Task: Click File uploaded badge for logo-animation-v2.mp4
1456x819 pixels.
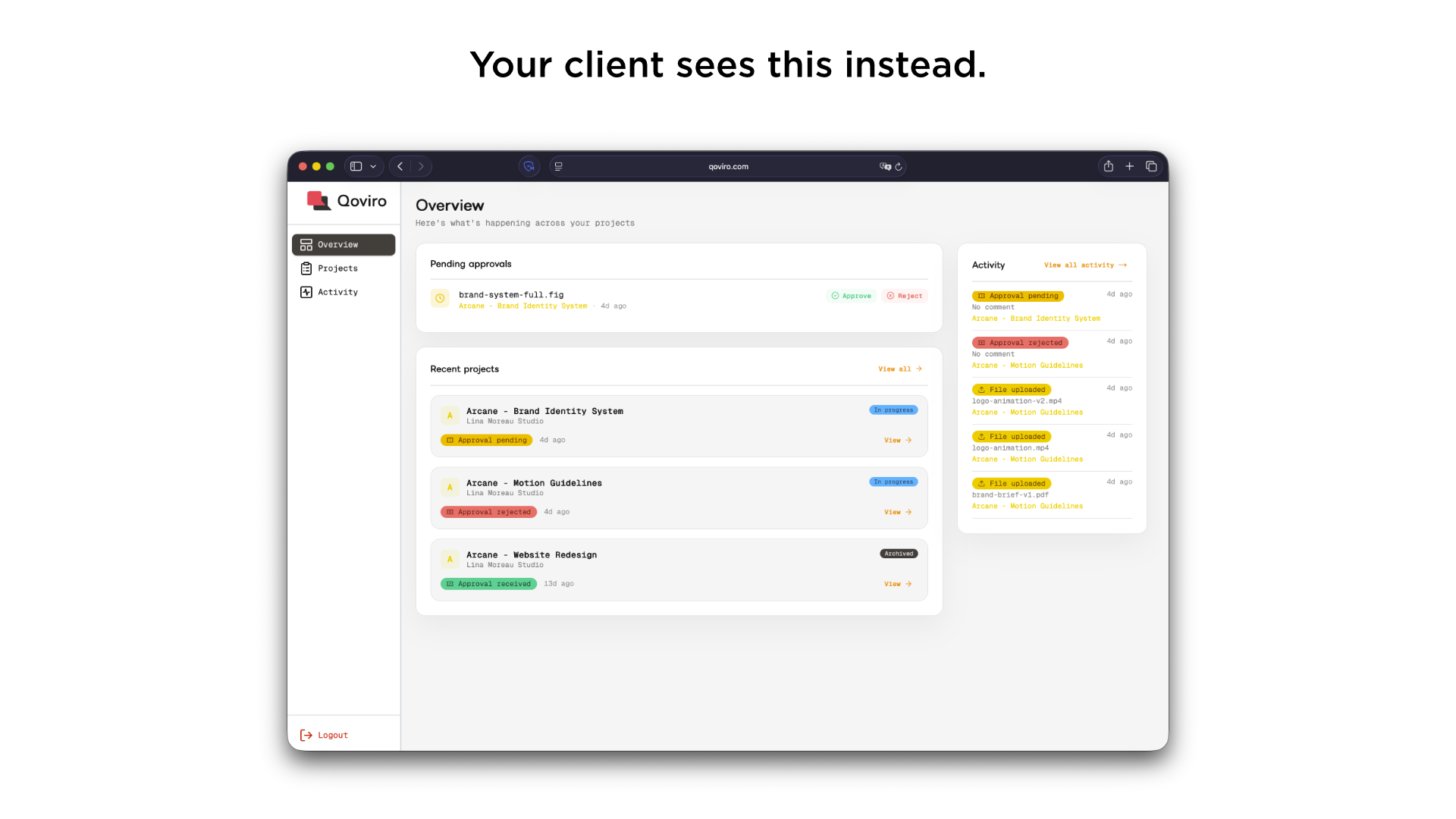Action: click(x=1012, y=390)
